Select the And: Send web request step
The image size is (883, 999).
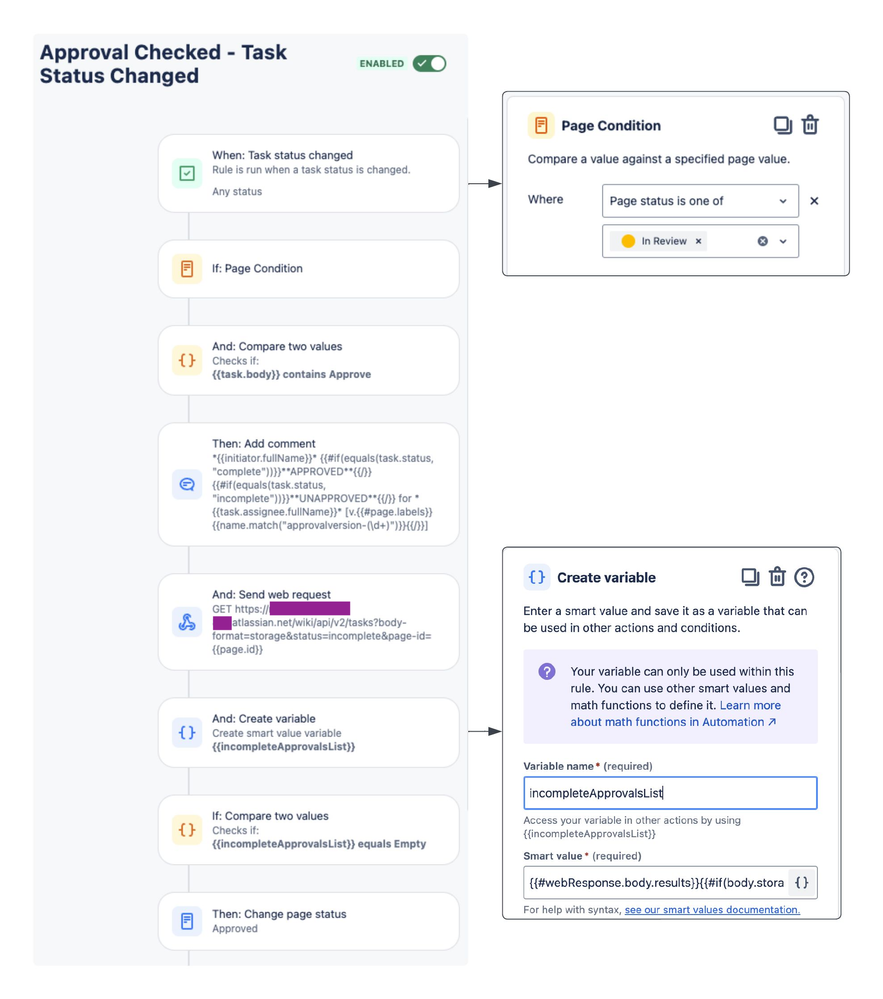tap(309, 622)
